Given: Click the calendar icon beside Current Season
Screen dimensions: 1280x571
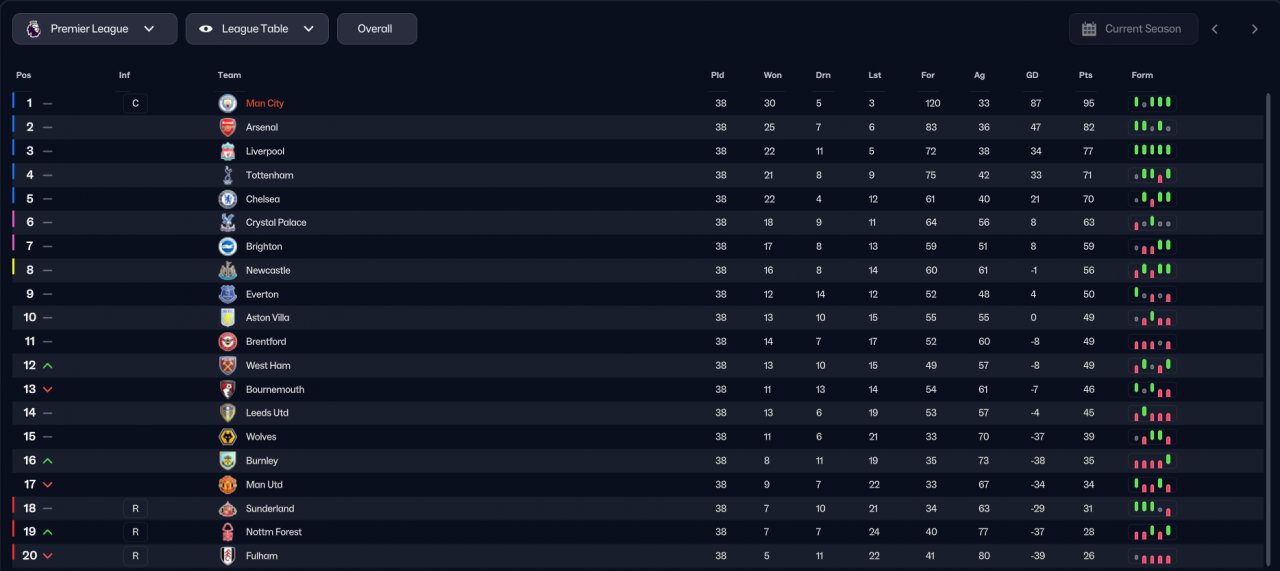Looking at the screenshot, I should point(1089,29).
